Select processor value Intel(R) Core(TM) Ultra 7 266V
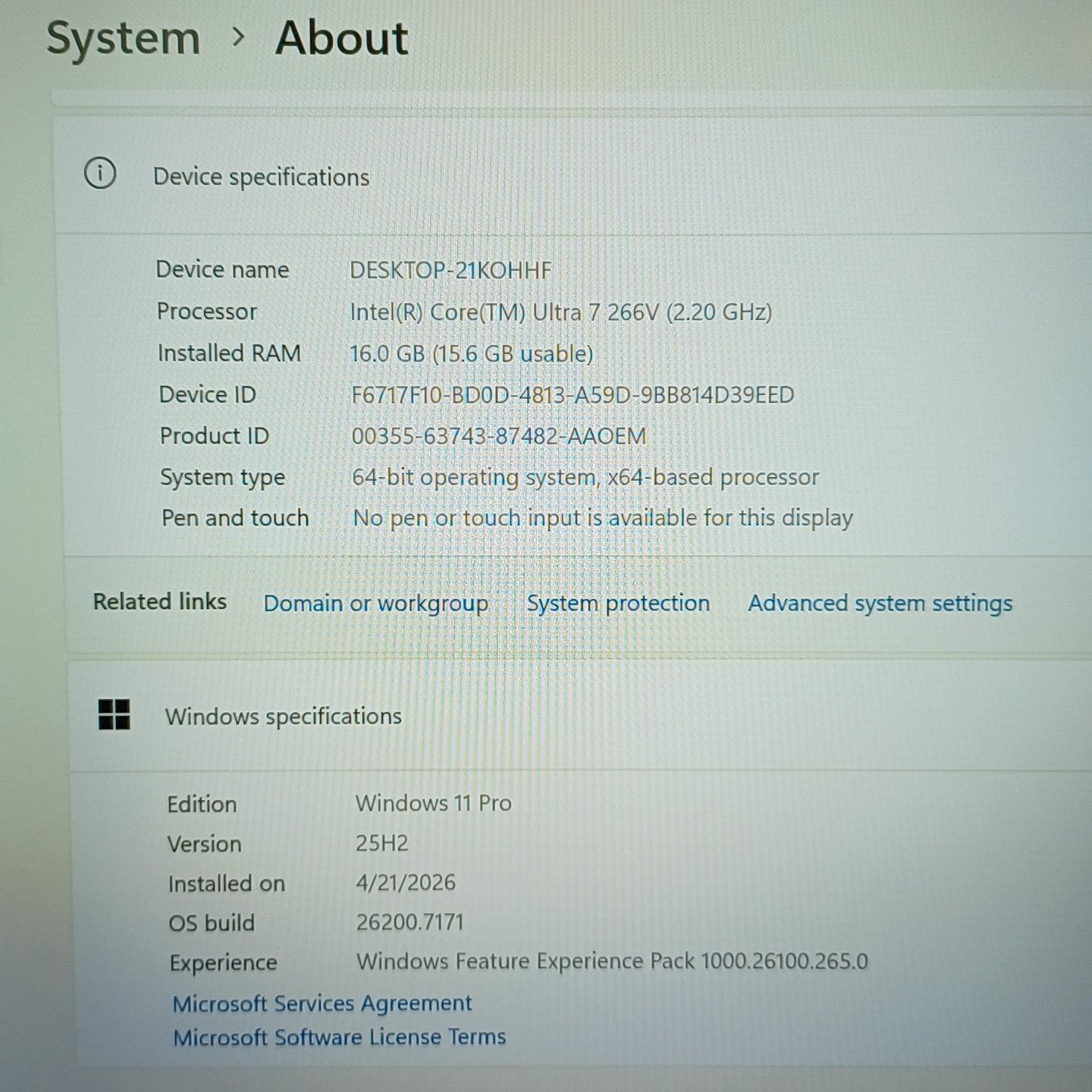This screenshot has width=1092, height=1092. pos(561,312)
